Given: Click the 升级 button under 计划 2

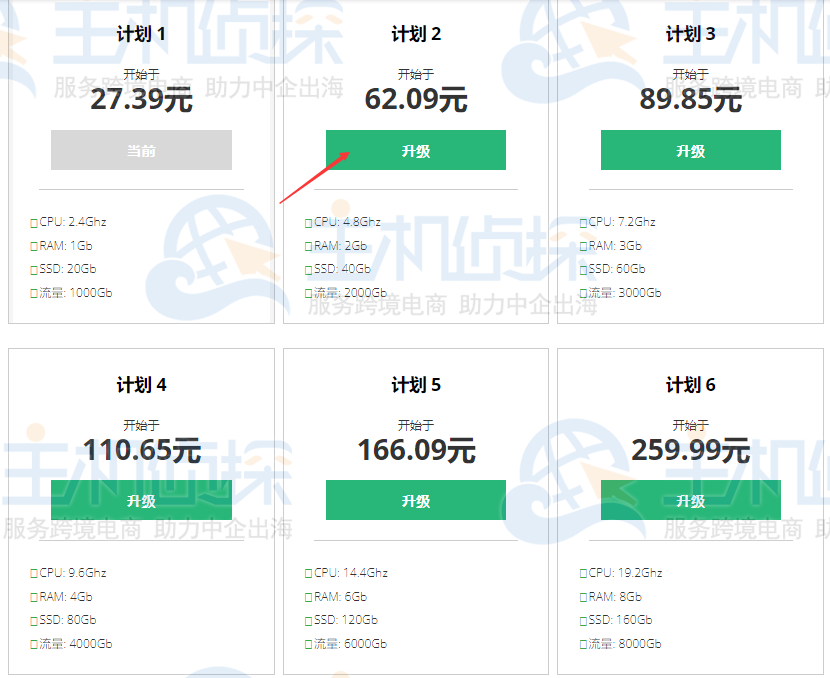Looking at the screenshot, I should pos(415,149).
